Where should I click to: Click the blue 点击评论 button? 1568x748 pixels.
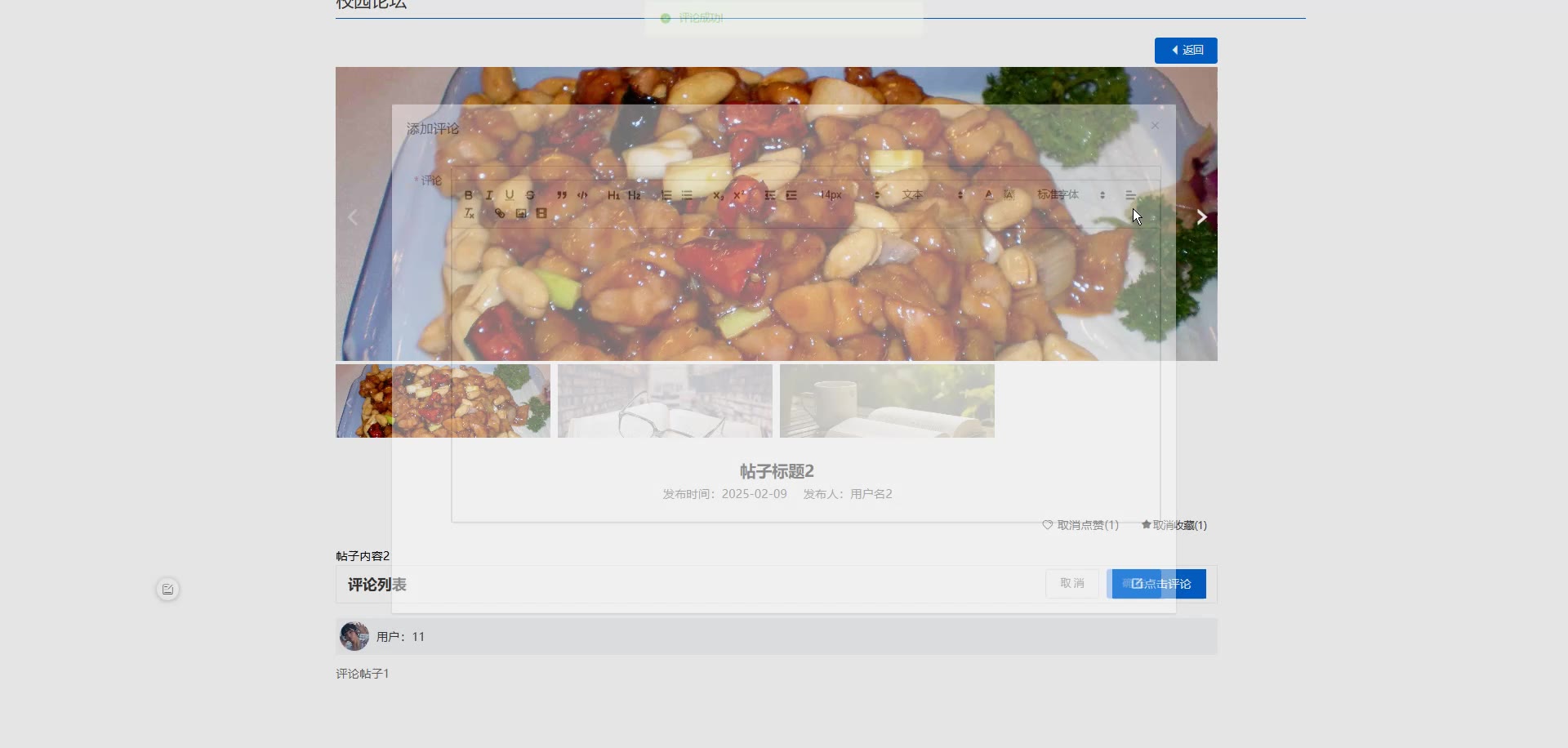pos(1159,584)
